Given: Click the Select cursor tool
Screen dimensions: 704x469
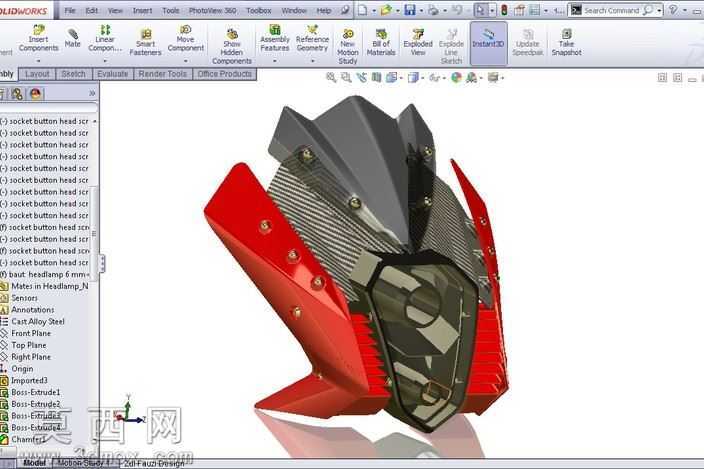Looking at the screenshot, I should (480, 10).
